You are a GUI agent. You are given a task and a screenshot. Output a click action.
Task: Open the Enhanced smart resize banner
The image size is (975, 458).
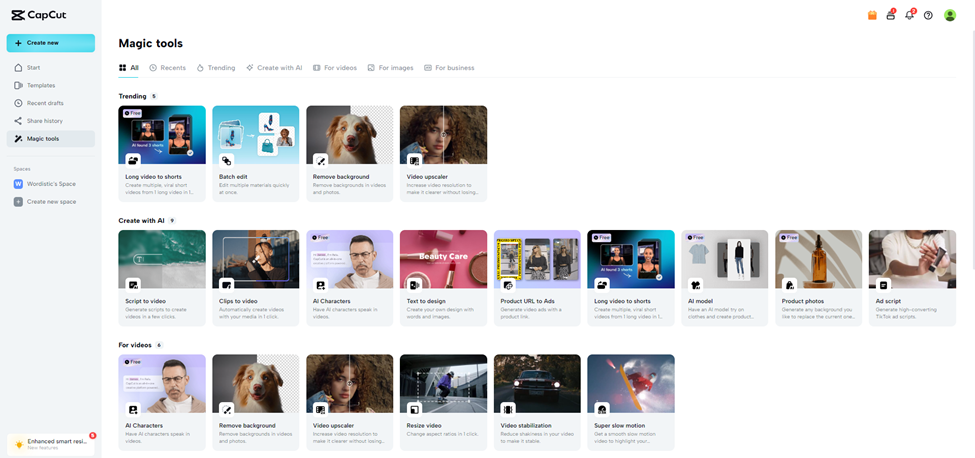click(x=51, y=444)
